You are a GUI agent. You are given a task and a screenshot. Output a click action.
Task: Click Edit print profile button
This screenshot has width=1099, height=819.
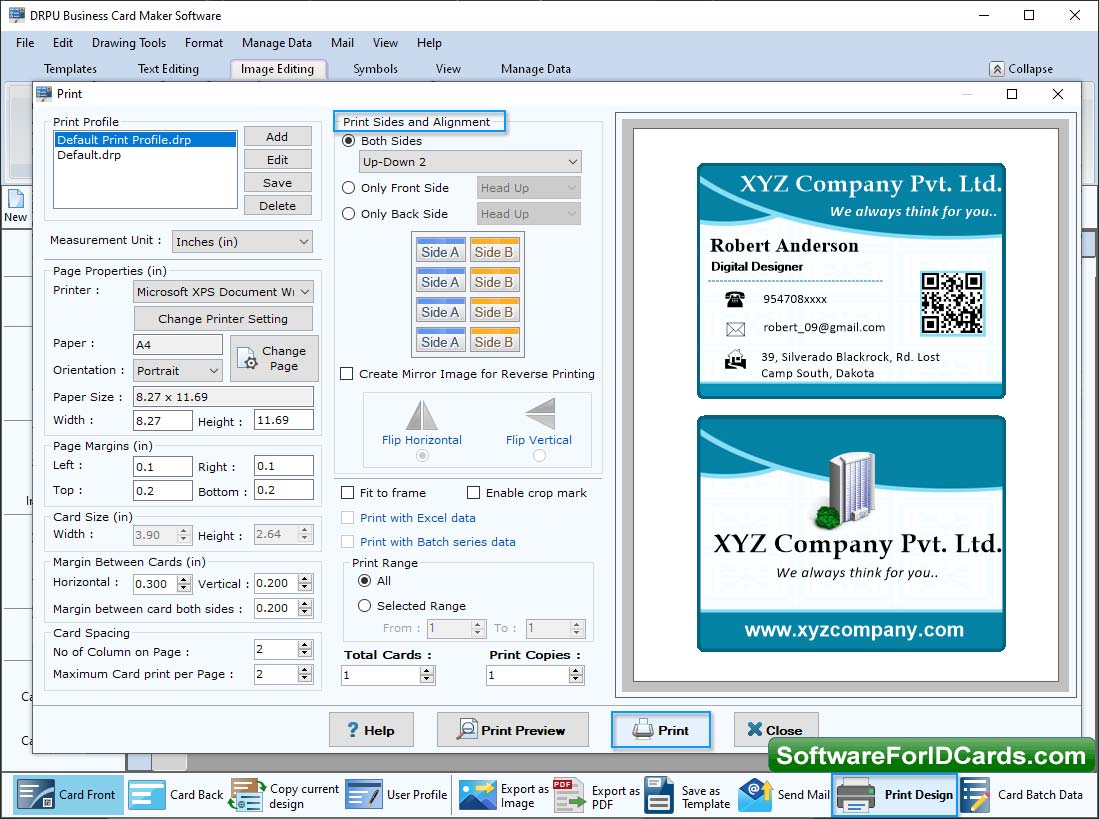pos(277,160)
